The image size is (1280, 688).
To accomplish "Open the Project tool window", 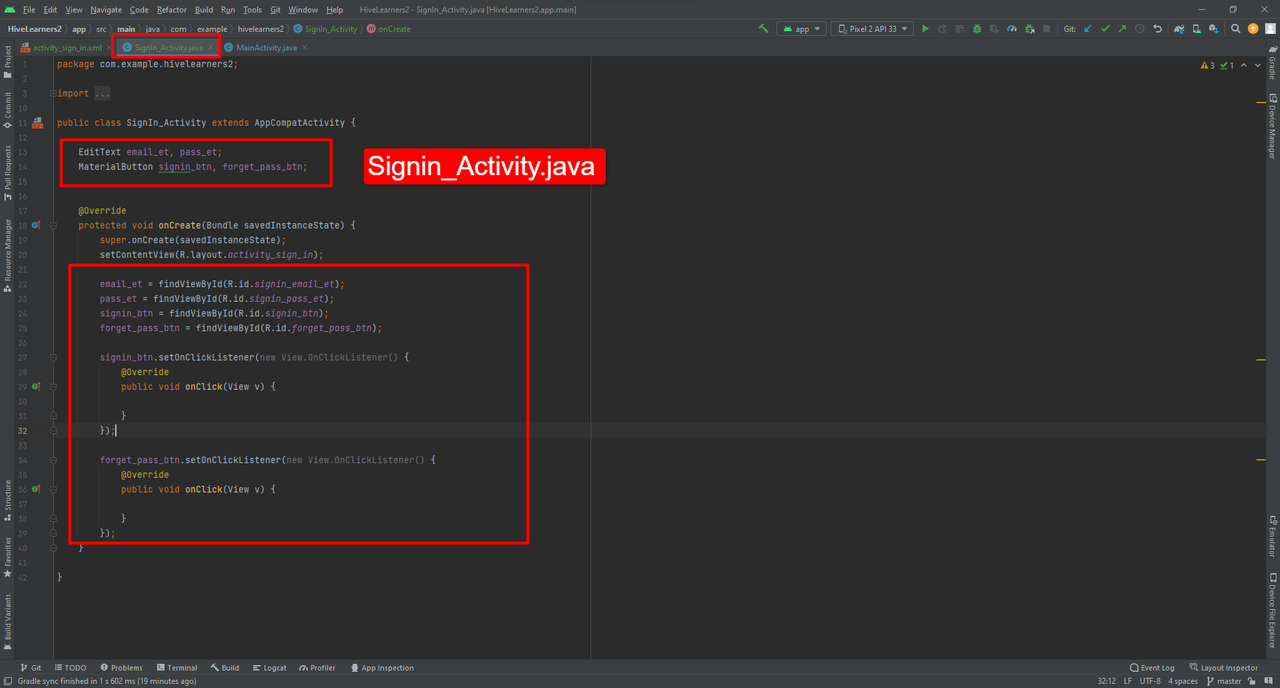I will (x=8, y=61).
